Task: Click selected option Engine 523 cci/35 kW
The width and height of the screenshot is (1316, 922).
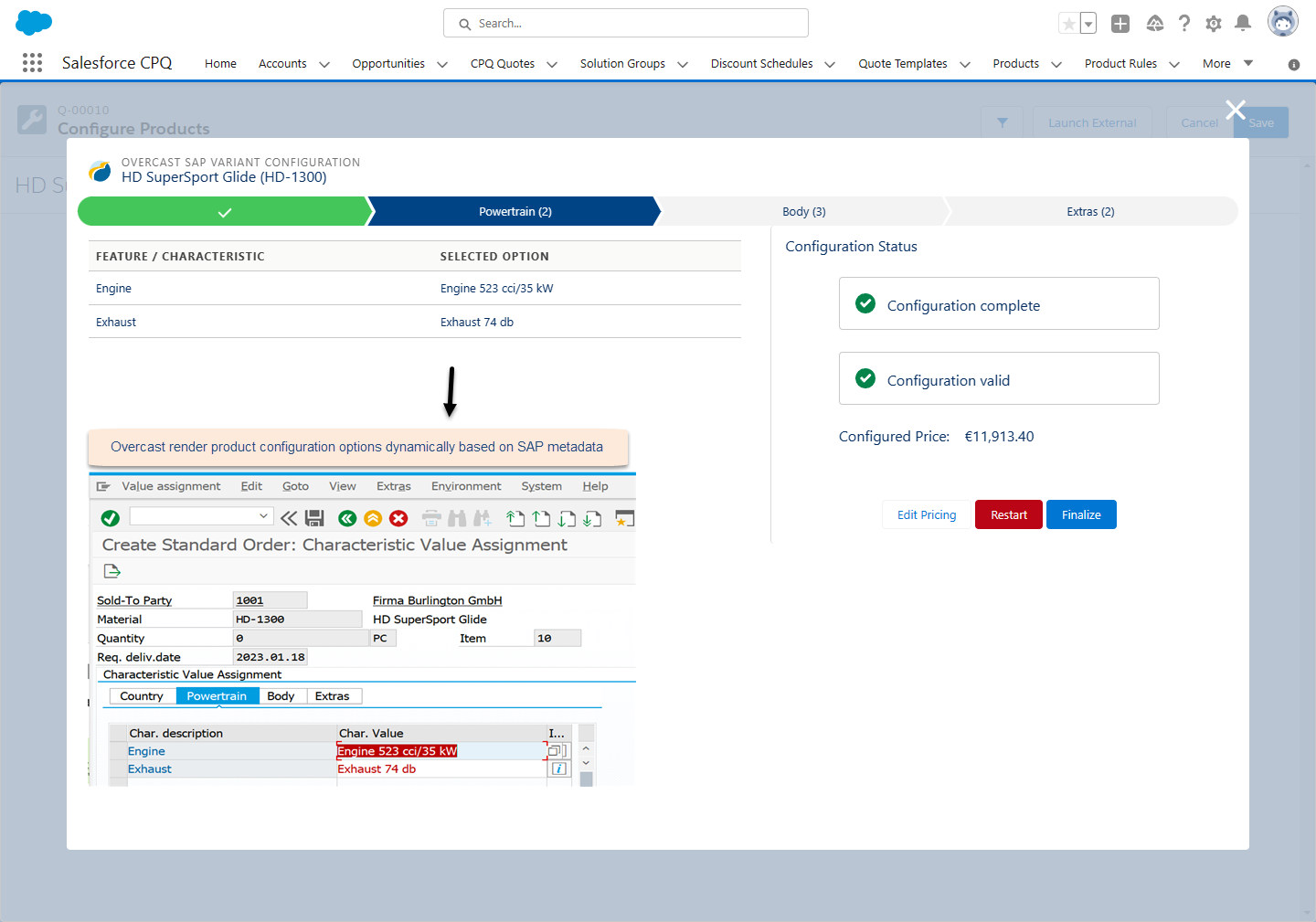Action: click(x=496, y=288)
